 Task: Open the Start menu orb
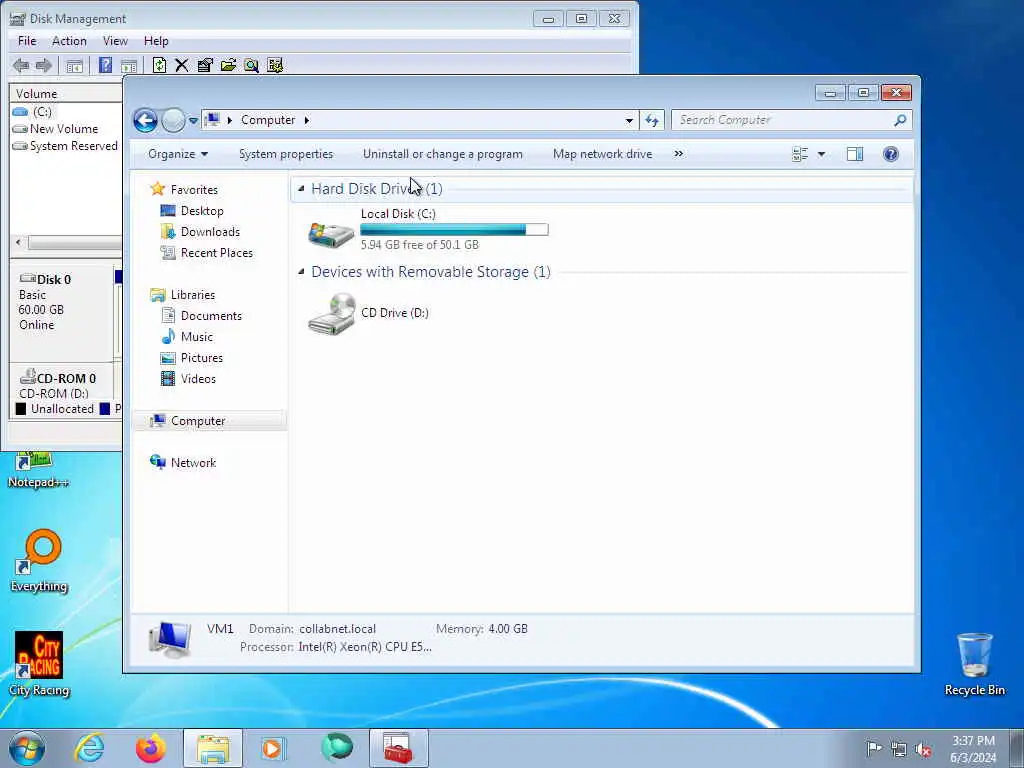(27, 748)
